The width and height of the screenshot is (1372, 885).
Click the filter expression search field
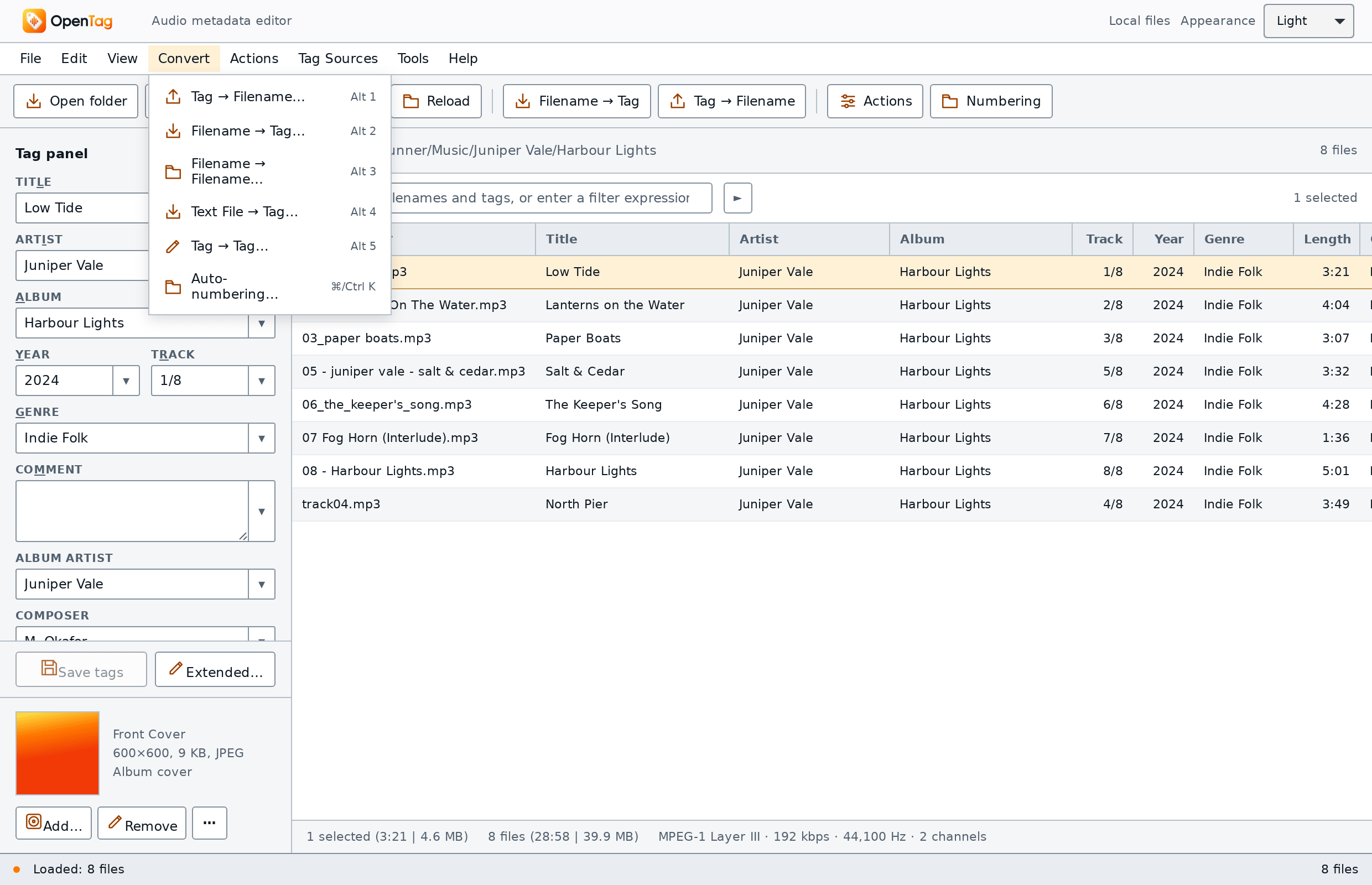click(x=550, y=197)
